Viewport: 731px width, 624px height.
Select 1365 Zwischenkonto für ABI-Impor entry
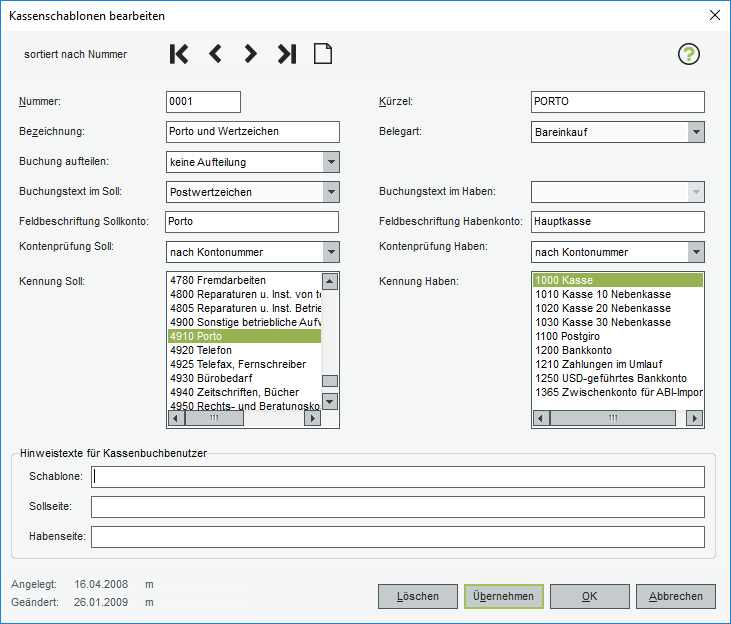pyautogui.click(x=618, y=392)
